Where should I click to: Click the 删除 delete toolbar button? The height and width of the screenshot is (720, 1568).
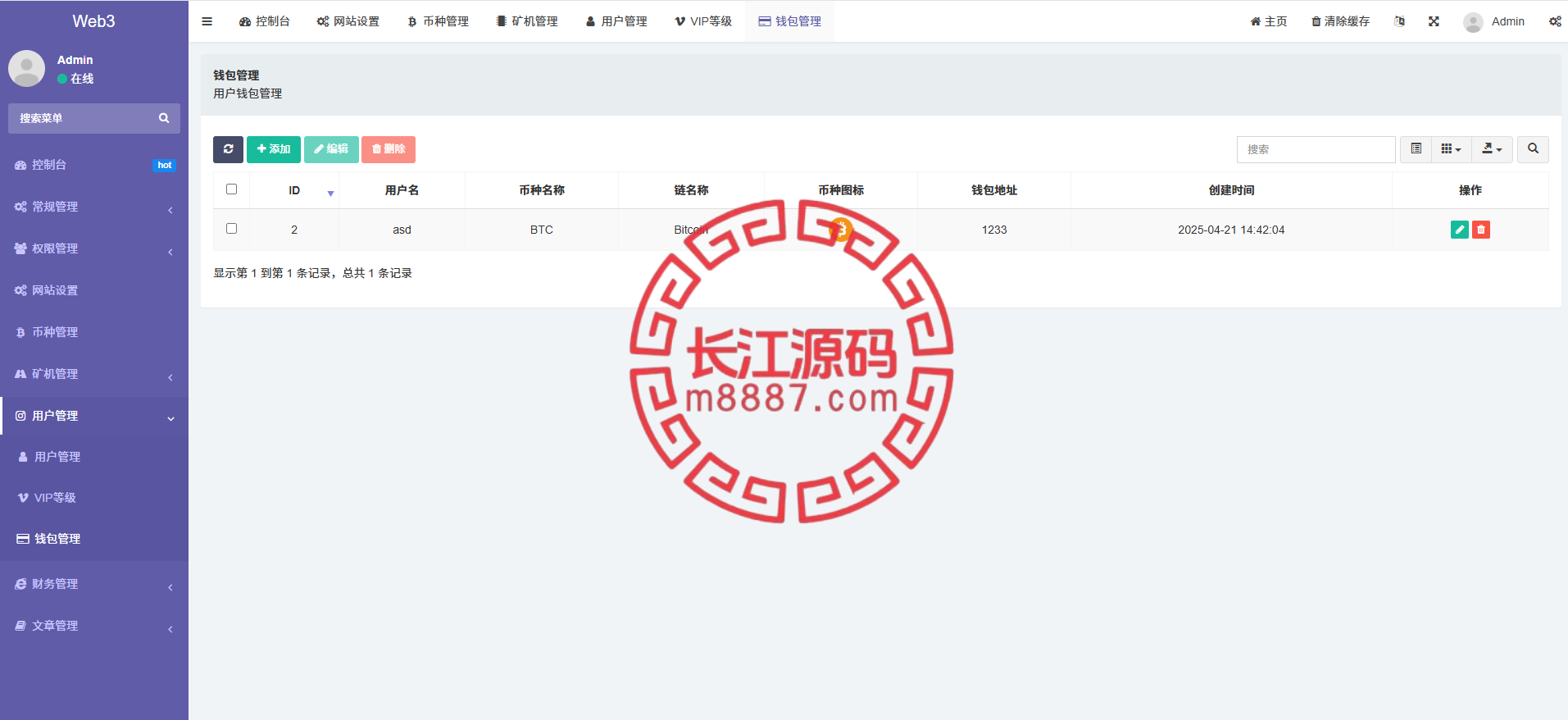[389, 149]
